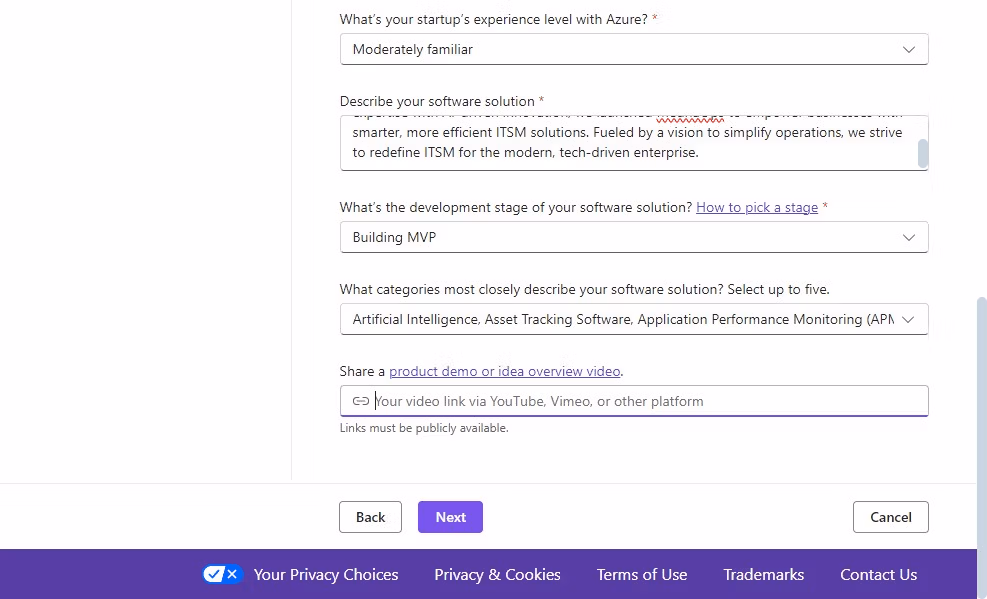Expand the software solution categories dropdown
The width and height of the screenshot is (987, 599).
pyautogui.click(x=908, y=319)
